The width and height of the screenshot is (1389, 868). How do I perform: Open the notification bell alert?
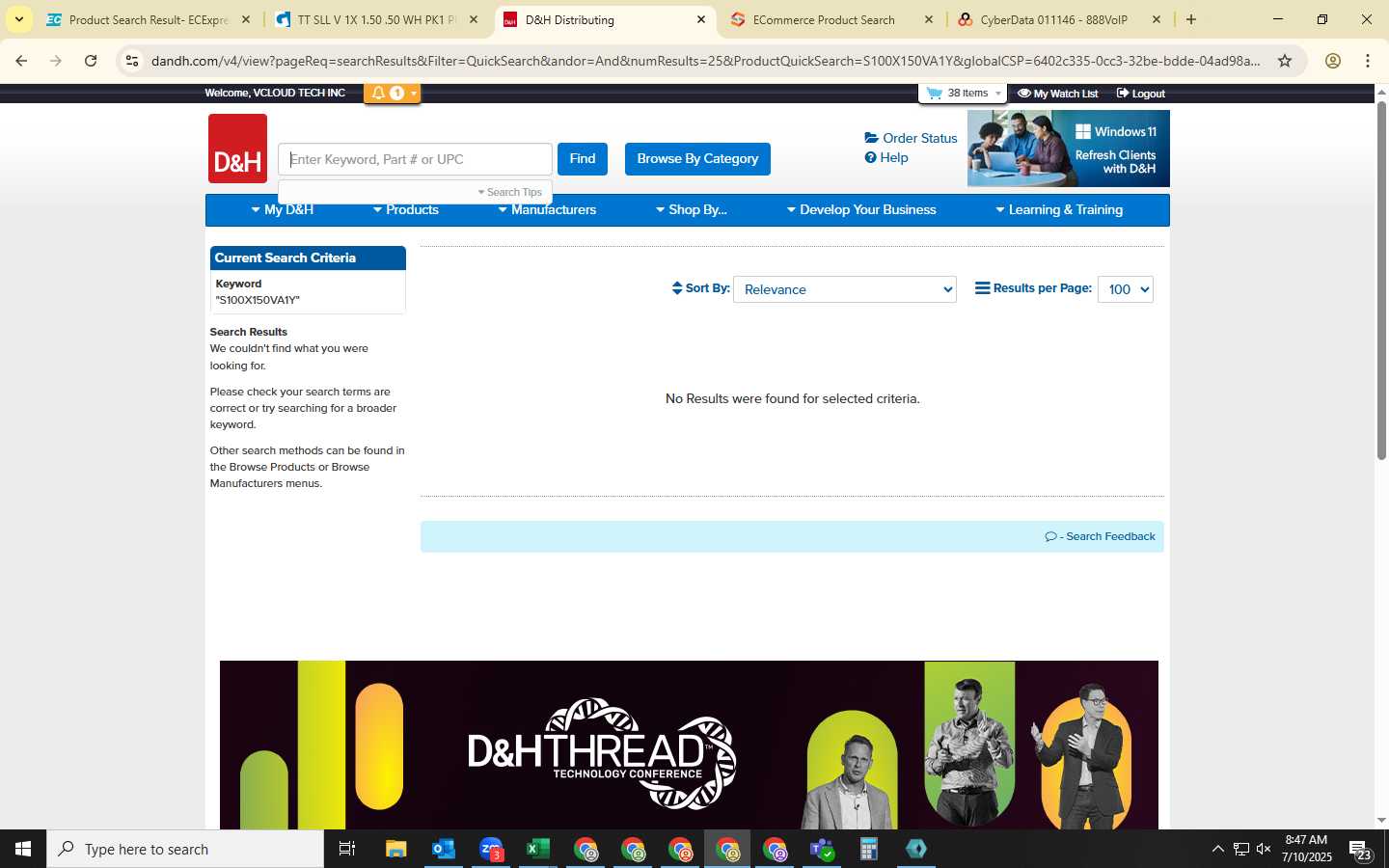tap(379, 94)
